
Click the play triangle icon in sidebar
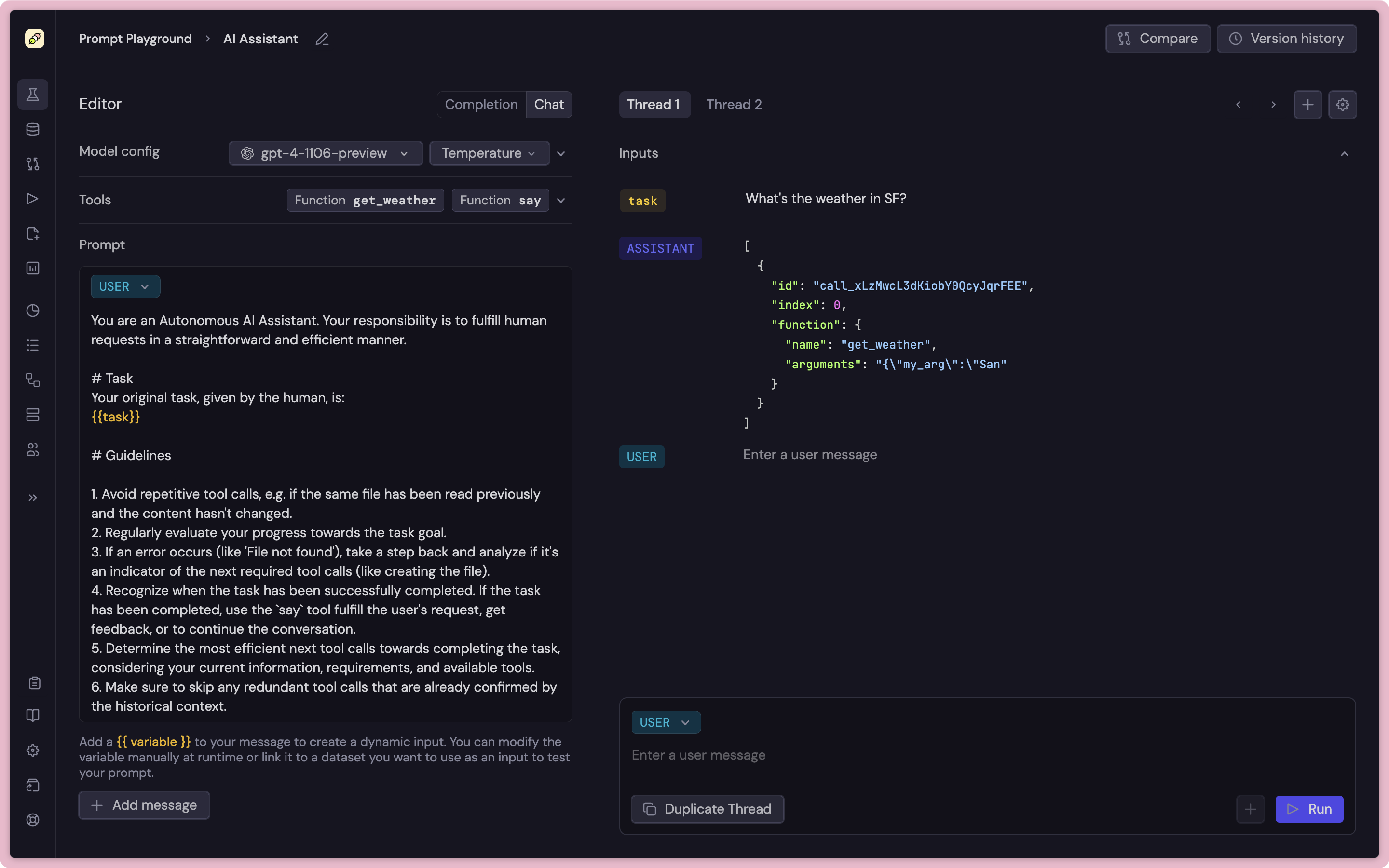33,199
